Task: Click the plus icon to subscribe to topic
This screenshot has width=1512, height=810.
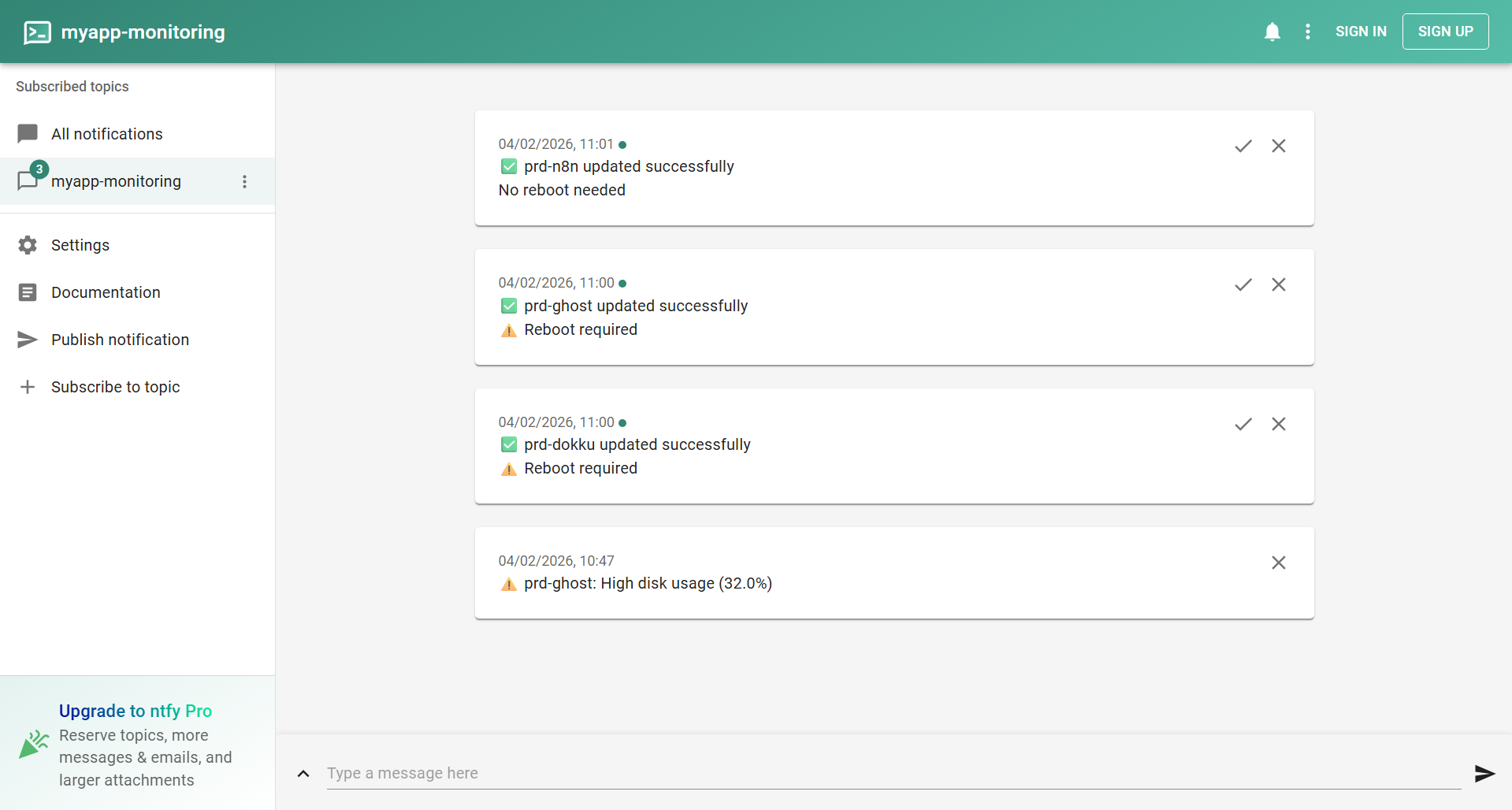Action: point(28,387)
